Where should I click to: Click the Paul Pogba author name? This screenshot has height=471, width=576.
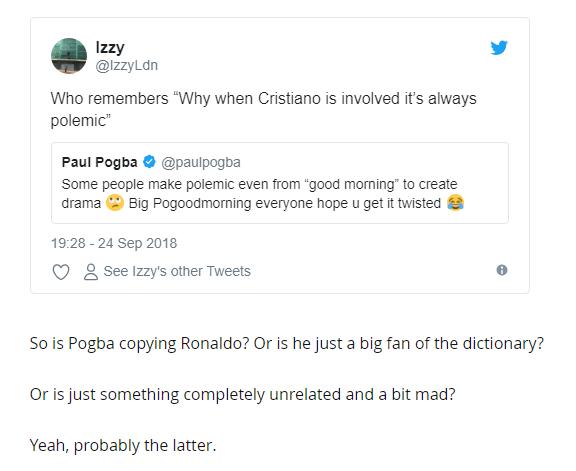click(99, 162)
